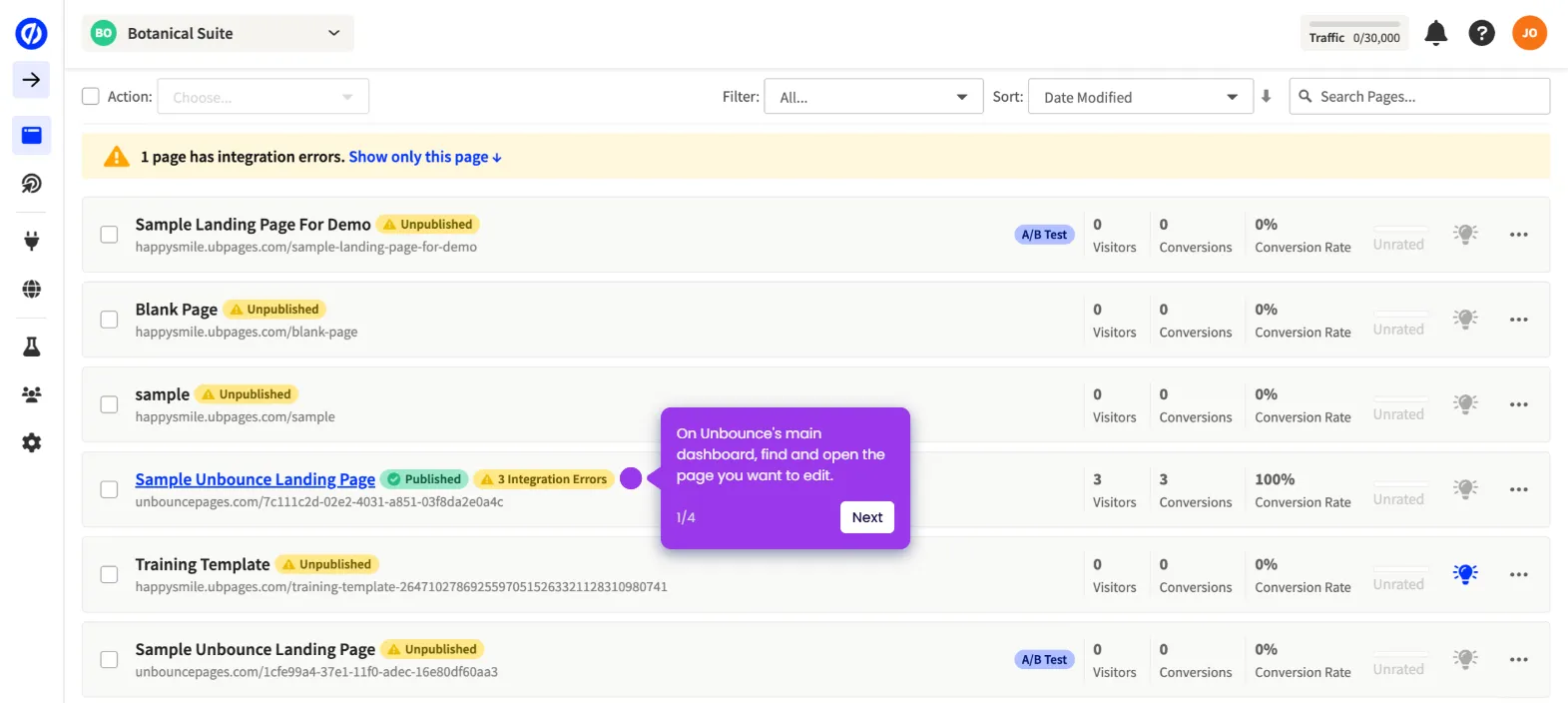
Task: Open Sample Landing Page For Demo title
Action: point(254,225)
